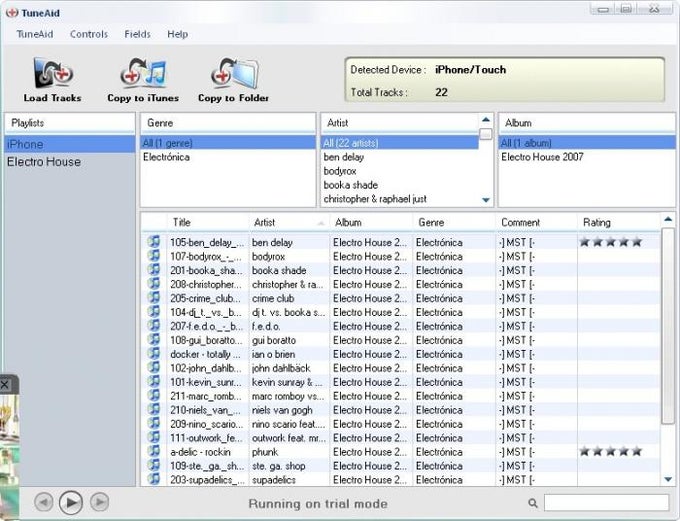This screenshot has height=521, width=680.
Task: Select Electro House 2007 album
Action: (587, 157)
